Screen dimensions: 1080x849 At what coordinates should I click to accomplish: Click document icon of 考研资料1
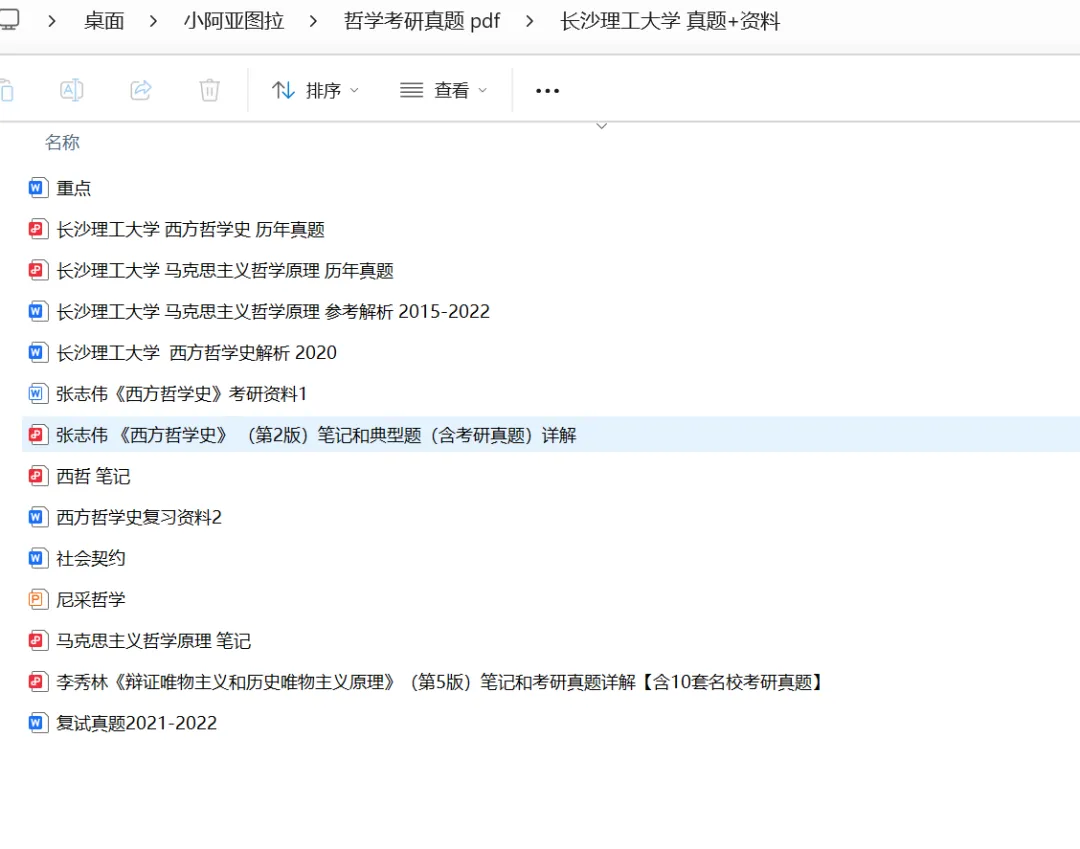click(37, 394)
